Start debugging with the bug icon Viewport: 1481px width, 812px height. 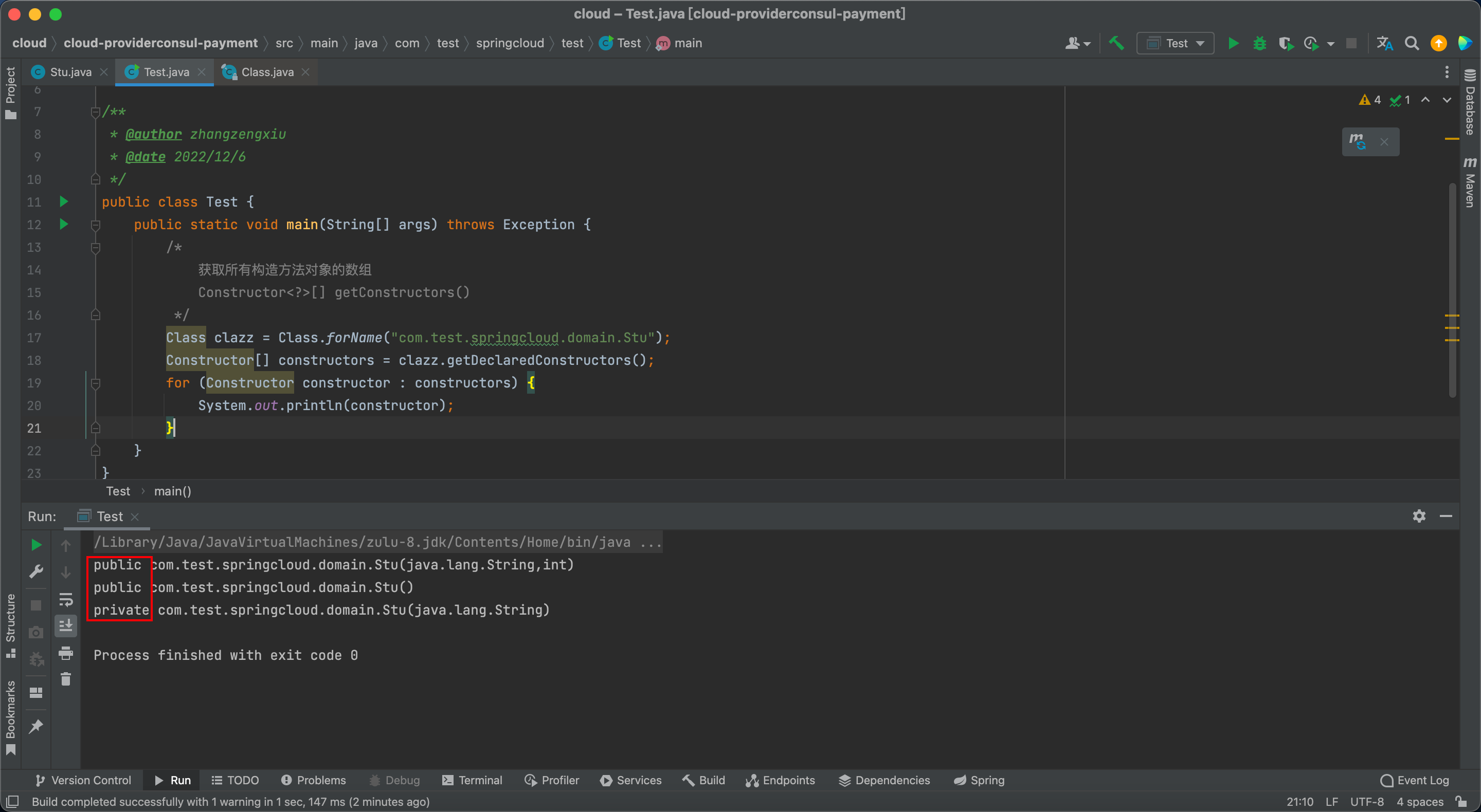[x=1259, y=43]
